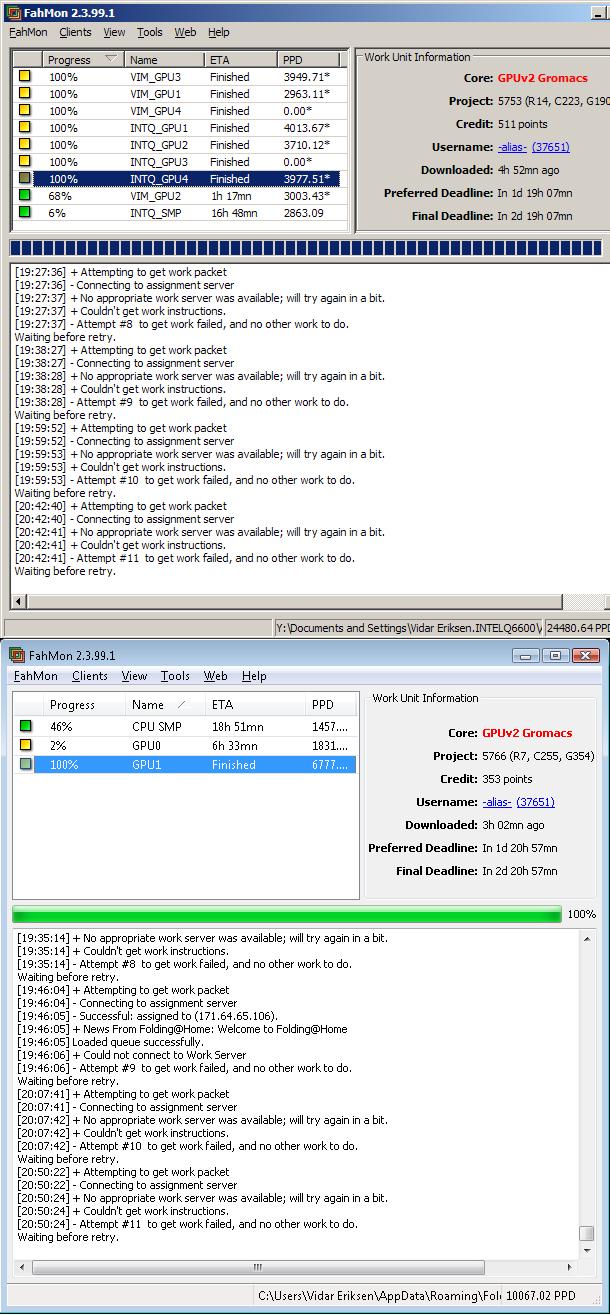The width and height of the screenshot is (610, 1315).
Task: Click FahMon app icon in lower title bar
Action: 16,655
